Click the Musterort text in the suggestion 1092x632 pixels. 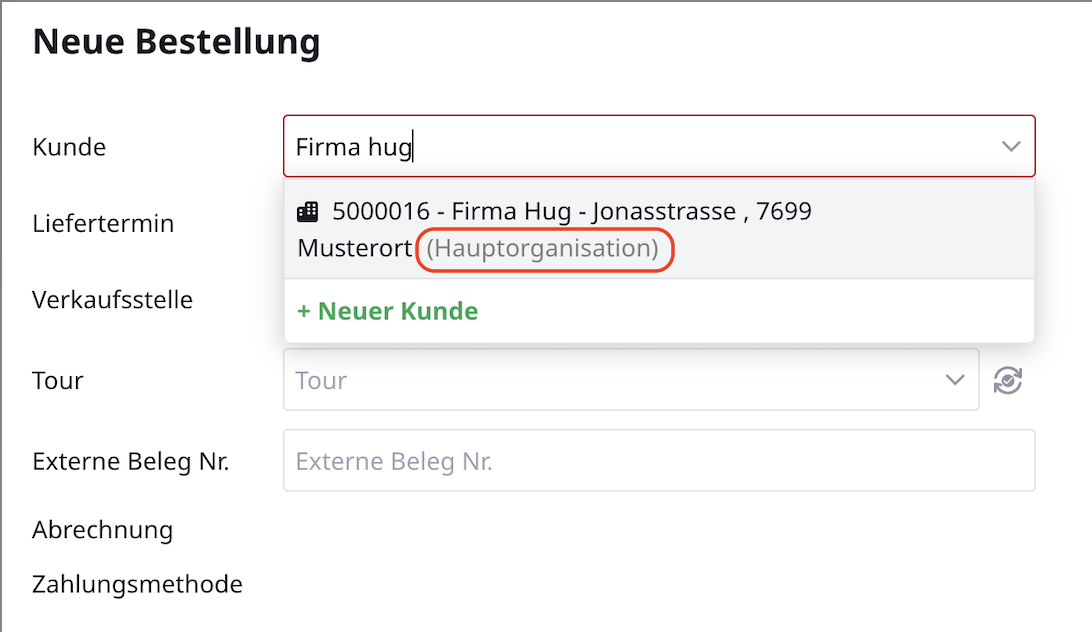pos(354,249)
